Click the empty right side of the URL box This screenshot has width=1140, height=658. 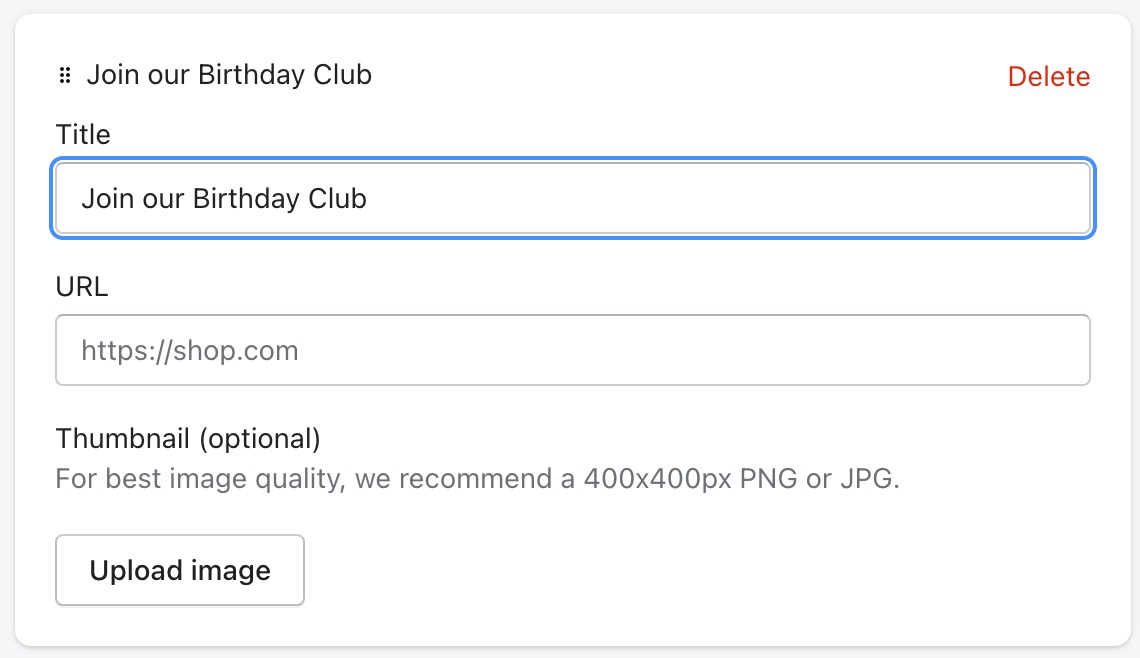[800, 350]
